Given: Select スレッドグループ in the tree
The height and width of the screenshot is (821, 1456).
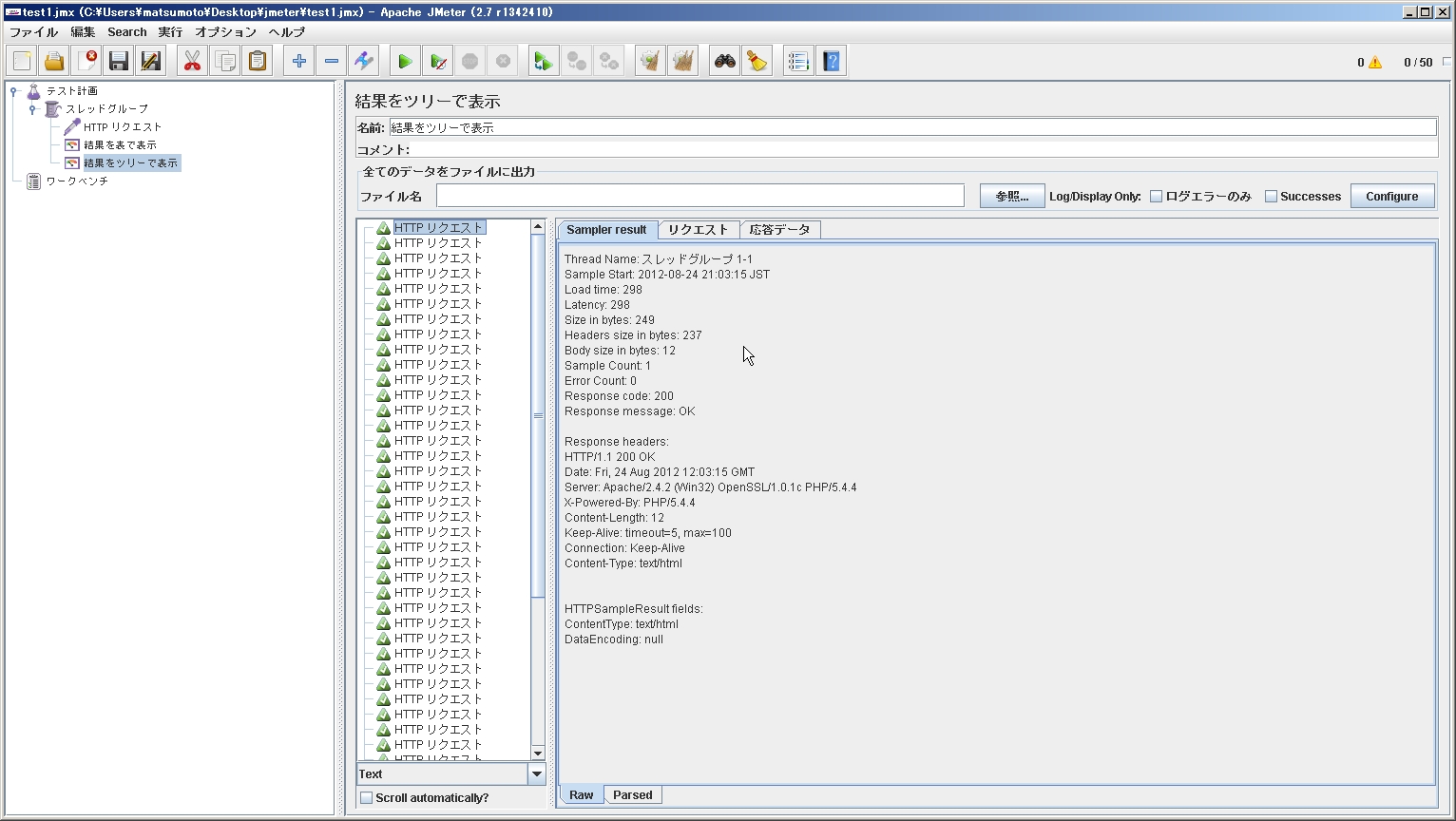Looking at the screenshot, I should (x=106, y=109).
